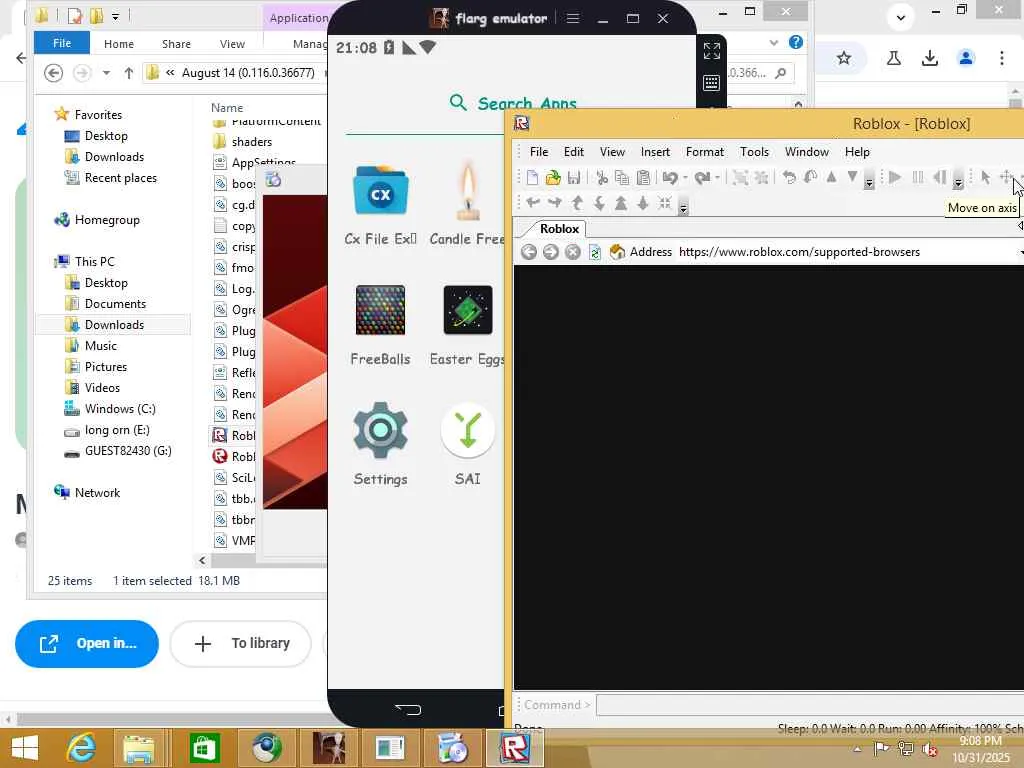Switch to Share tab in File Explorer ribbon
Viewport: 1024px width, 768px height.
tap(176, 44)
